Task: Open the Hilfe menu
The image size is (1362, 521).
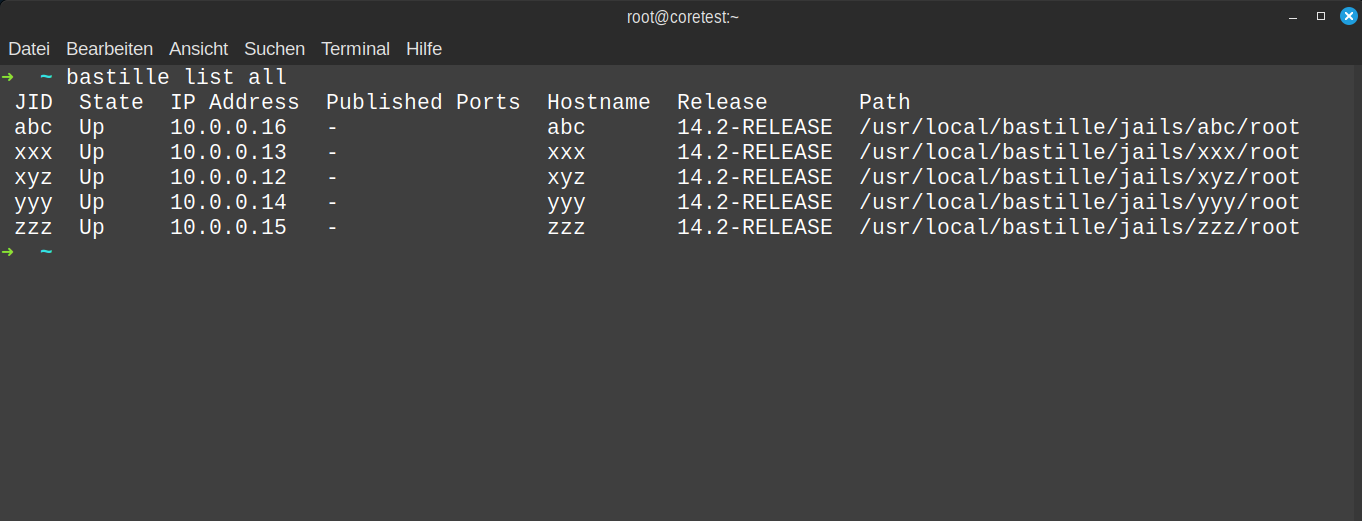Action: 424,49
